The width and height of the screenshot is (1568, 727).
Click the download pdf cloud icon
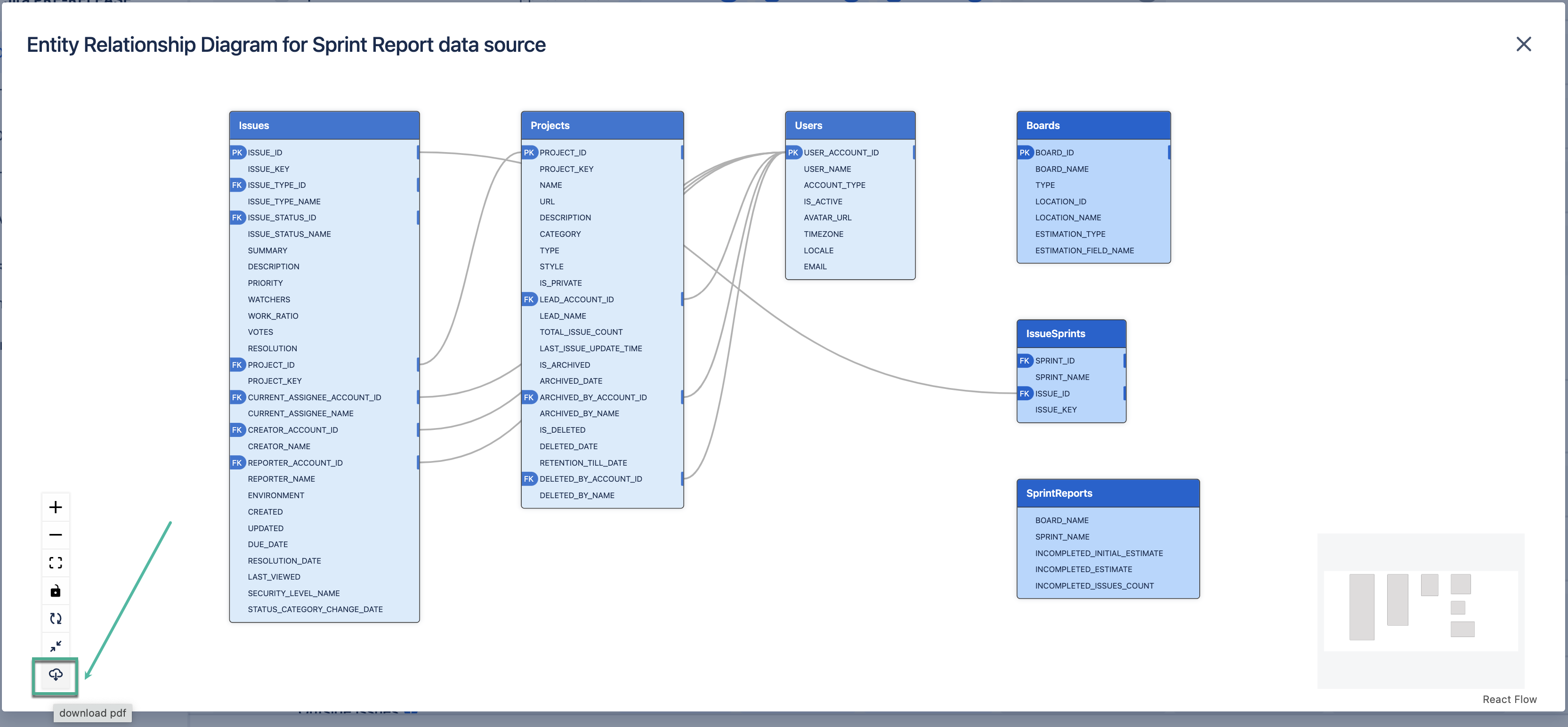coord(56,675)
